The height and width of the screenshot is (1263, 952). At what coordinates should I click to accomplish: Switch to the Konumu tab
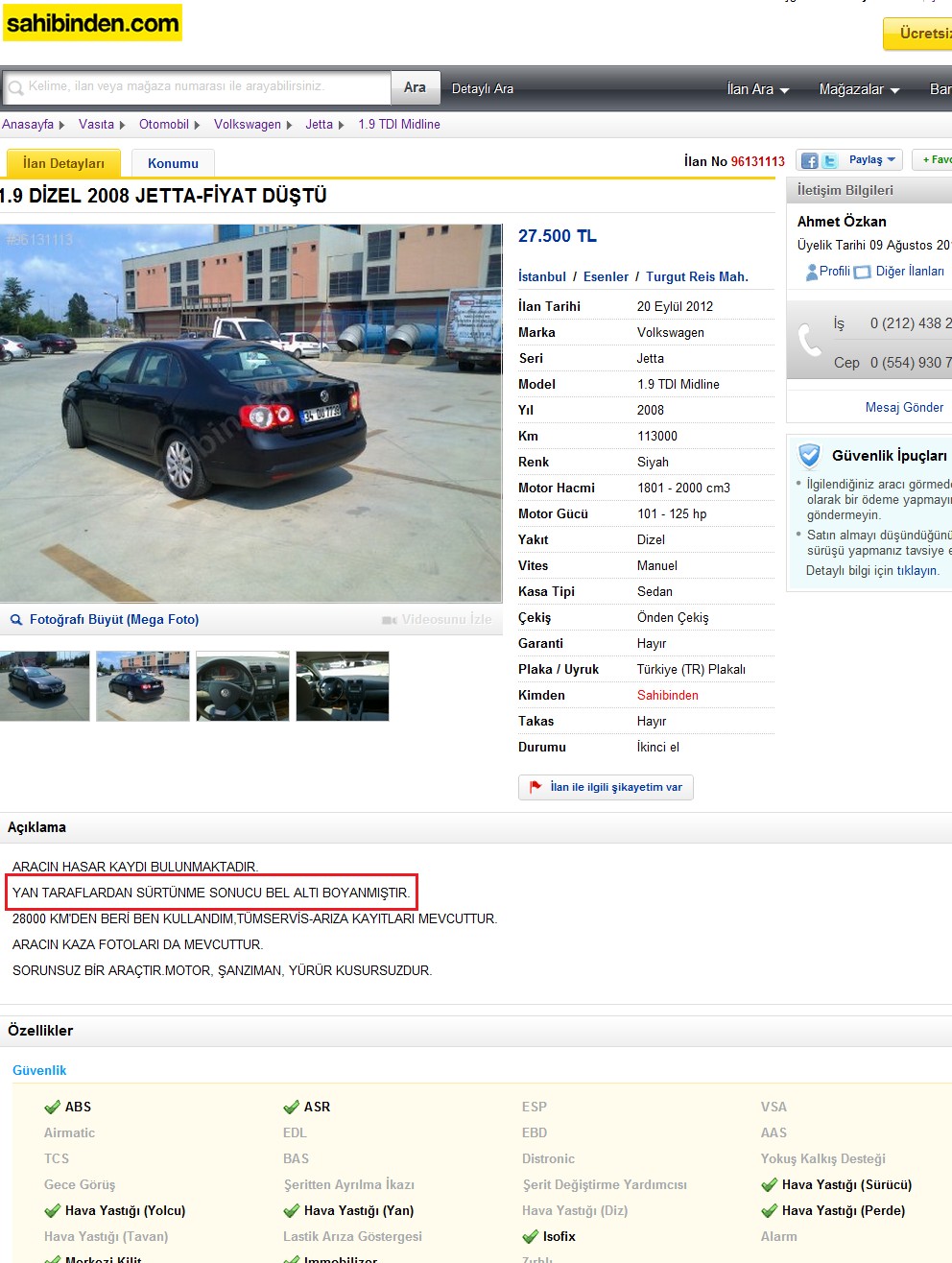click(173, 163)
